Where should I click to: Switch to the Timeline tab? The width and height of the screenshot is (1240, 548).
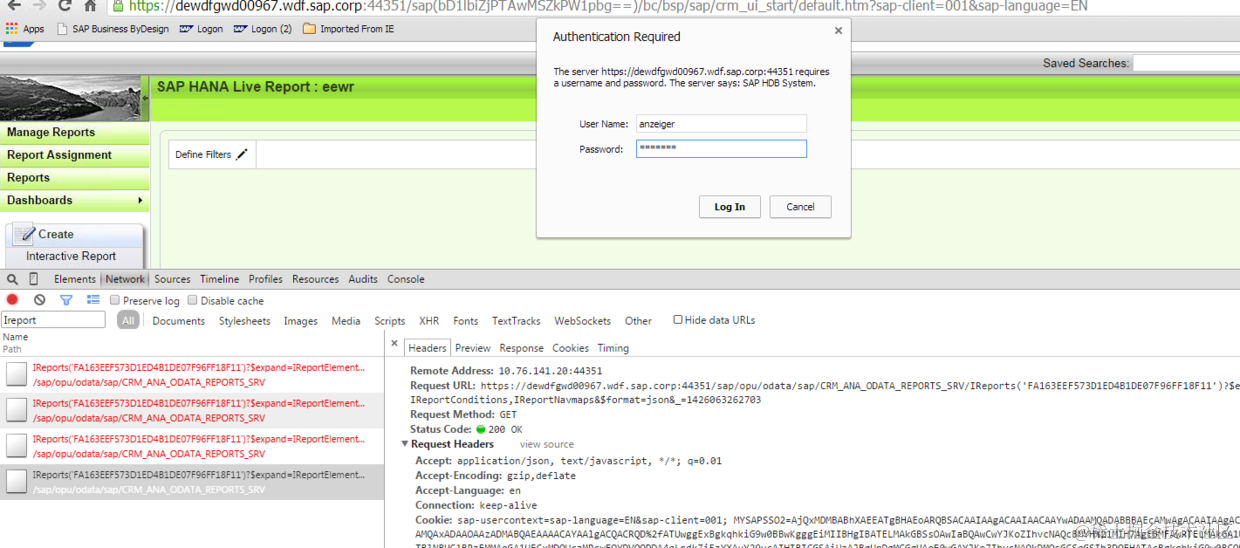tap(219, 280)
